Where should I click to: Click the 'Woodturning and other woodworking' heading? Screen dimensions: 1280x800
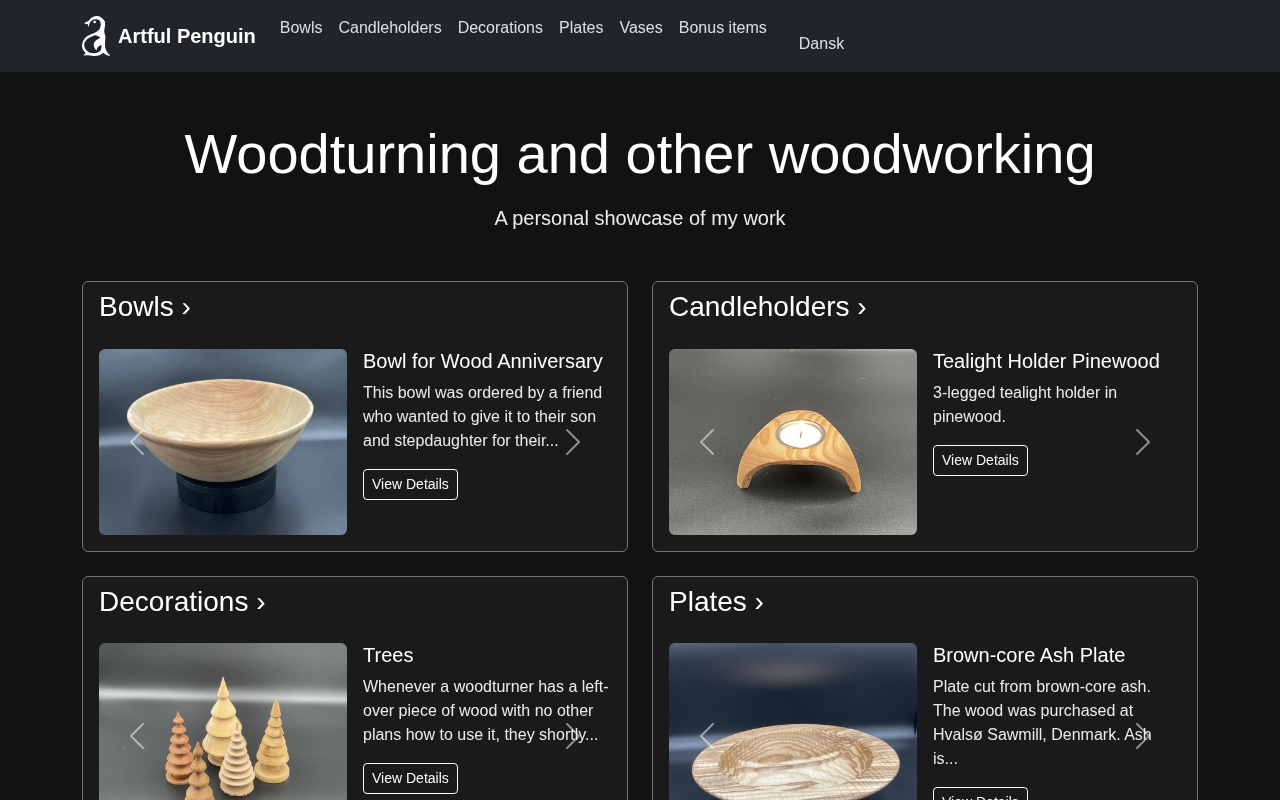point(640,154)
